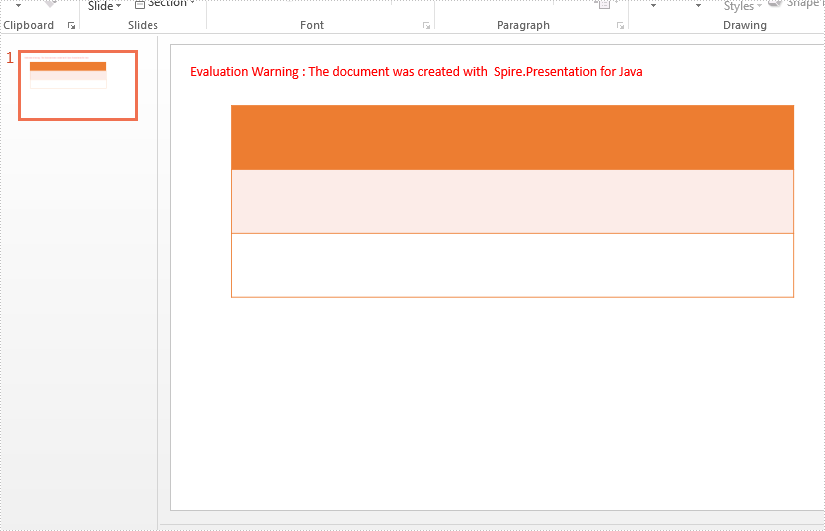Click the Shape fill icon in Drawing
Image resolution: width=825 pixels, height=531 pixels.
point(776,4)
